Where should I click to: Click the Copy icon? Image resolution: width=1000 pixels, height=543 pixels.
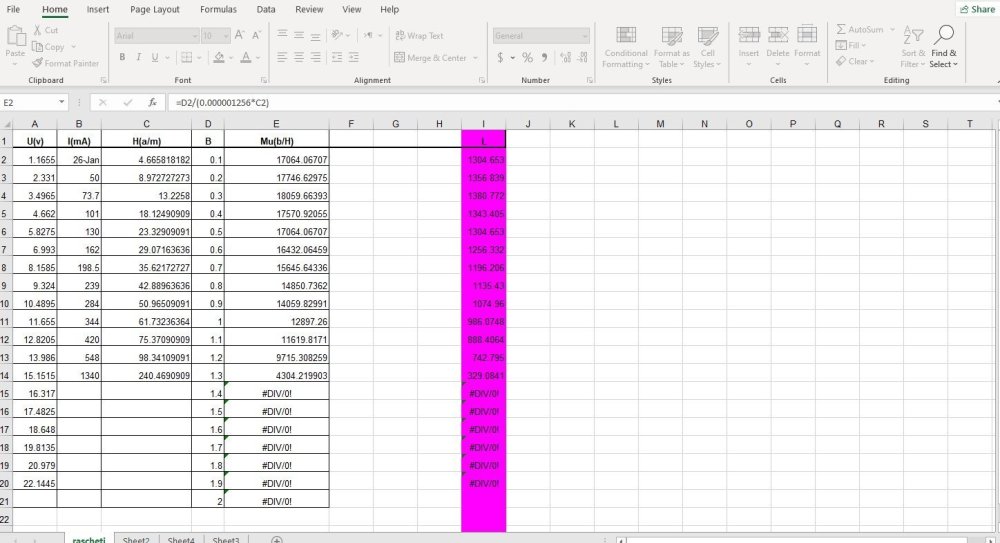38,47
